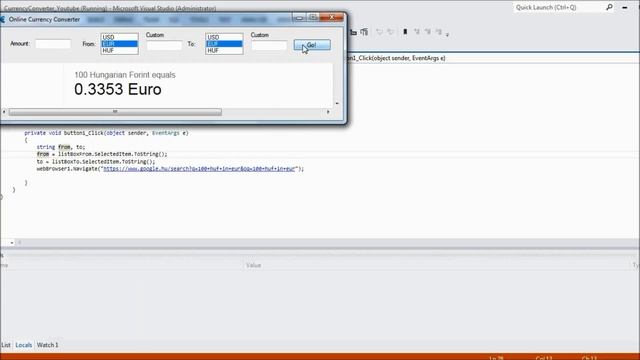The image size is (640, 360).
Task: Switch to the Watch 1 tab
Action: pyautogui.click(x=48, y=345)
